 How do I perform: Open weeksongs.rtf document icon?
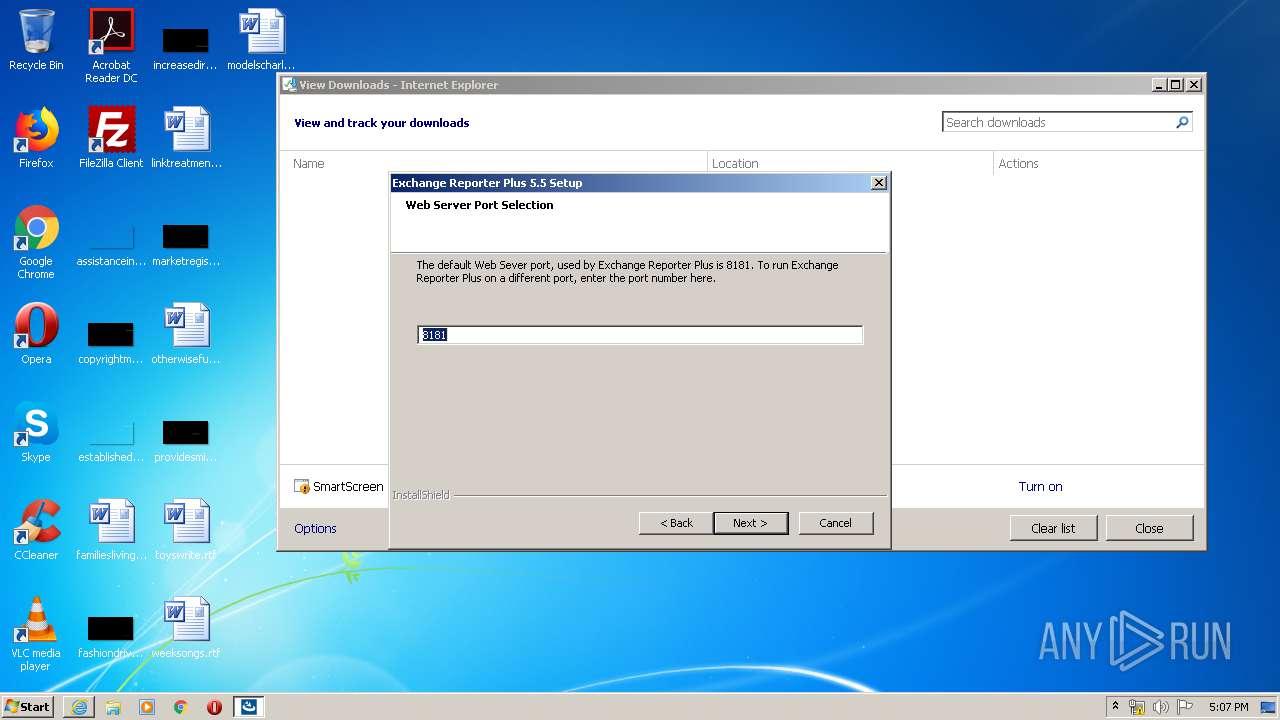pyautogui.click(x=186, y=628)
